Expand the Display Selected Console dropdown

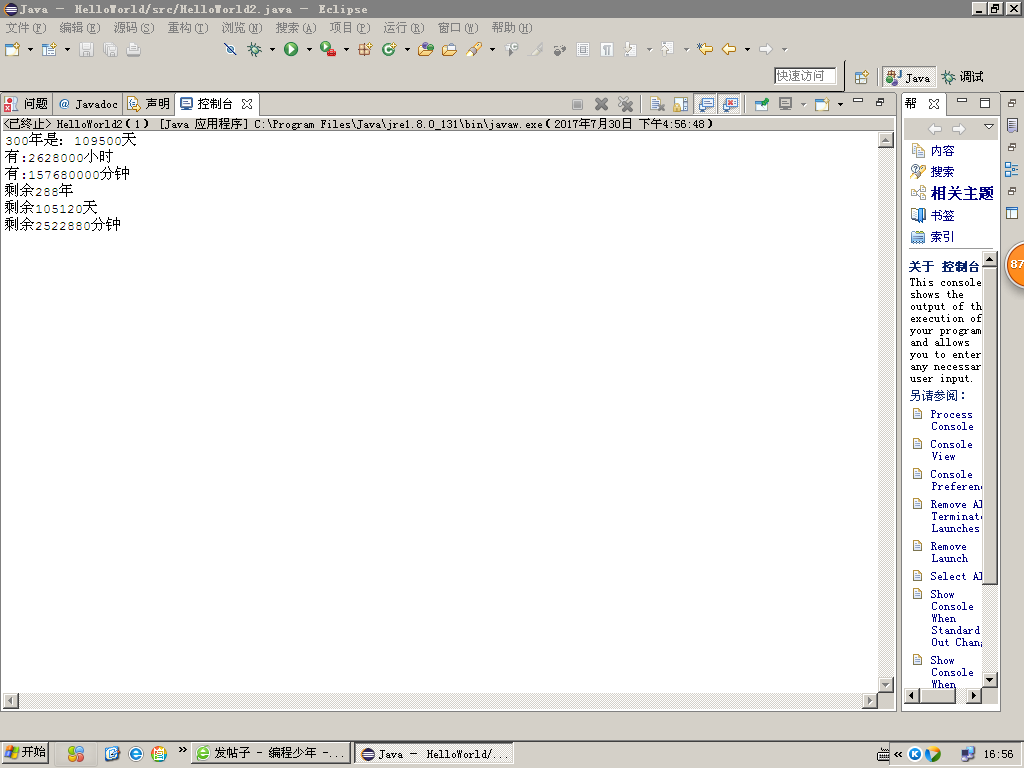(803, 104)
